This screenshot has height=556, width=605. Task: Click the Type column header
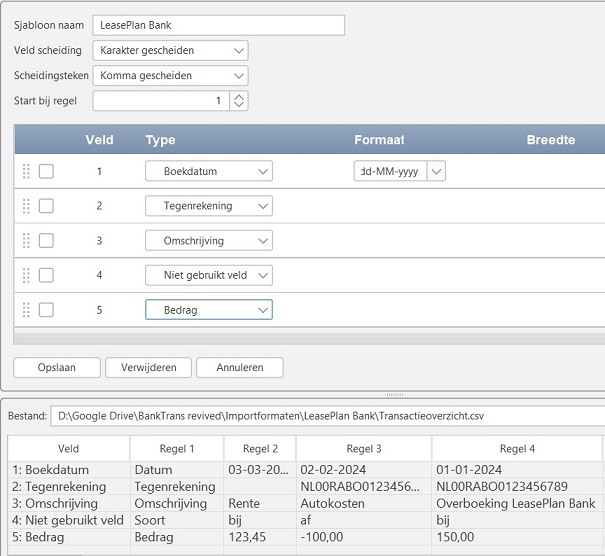[160, 140]
